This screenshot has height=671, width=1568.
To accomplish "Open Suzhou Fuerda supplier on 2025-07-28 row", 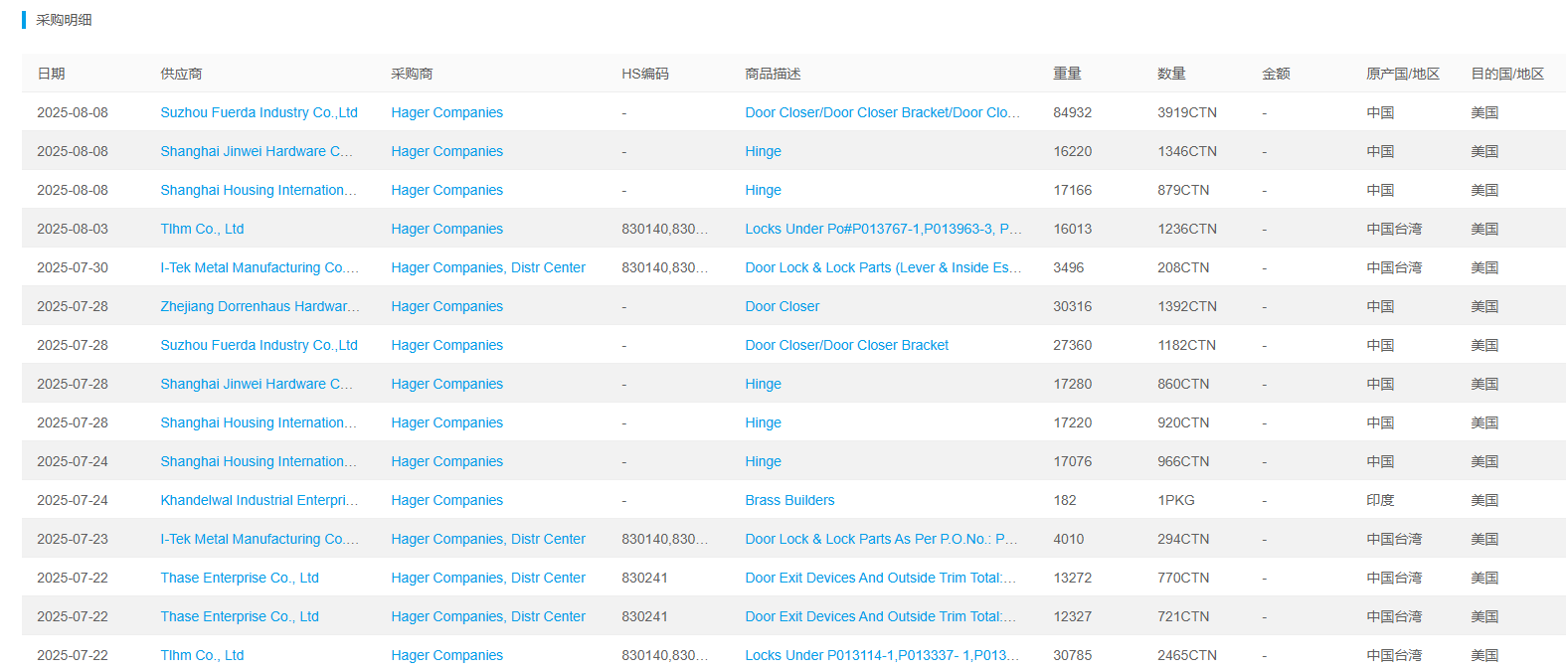I will pyautogui.click(x=259, y=345).
